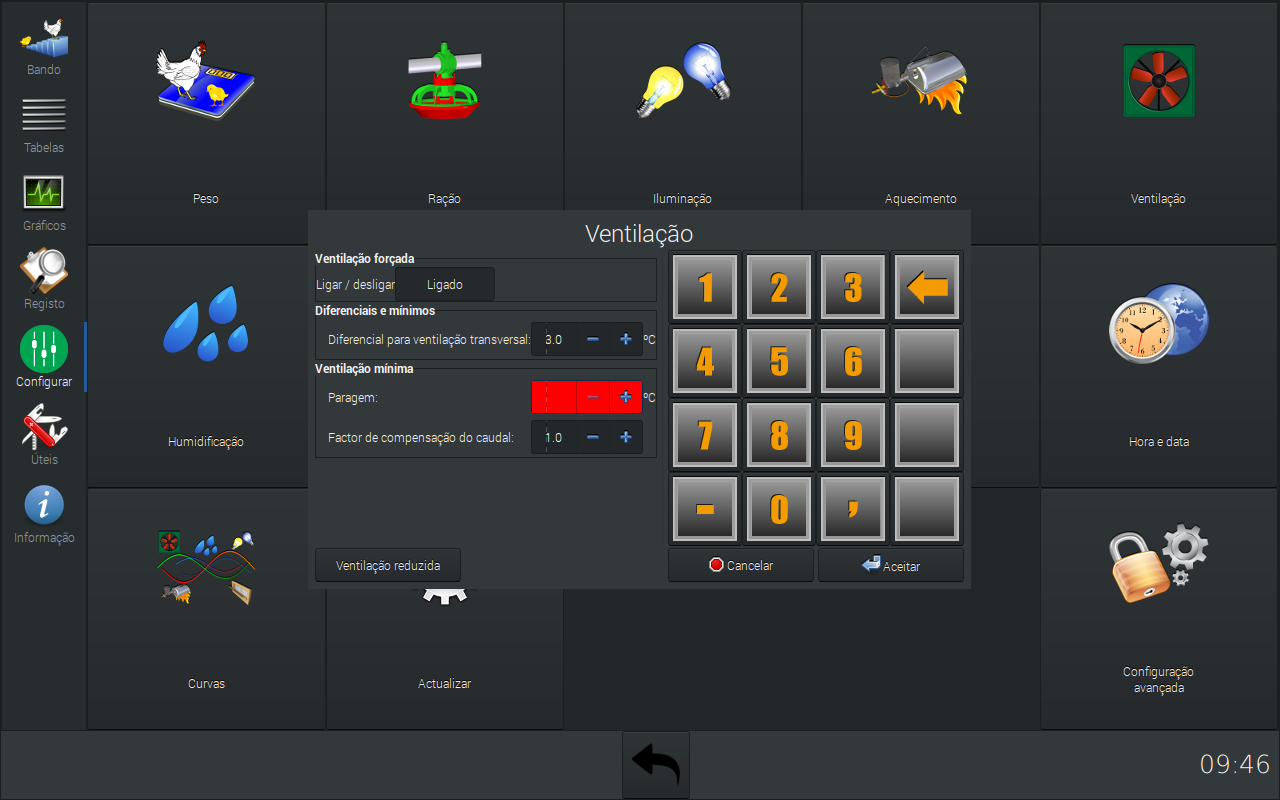
Task: Click the keypad decimal comma key
Action: click(853, 508)
